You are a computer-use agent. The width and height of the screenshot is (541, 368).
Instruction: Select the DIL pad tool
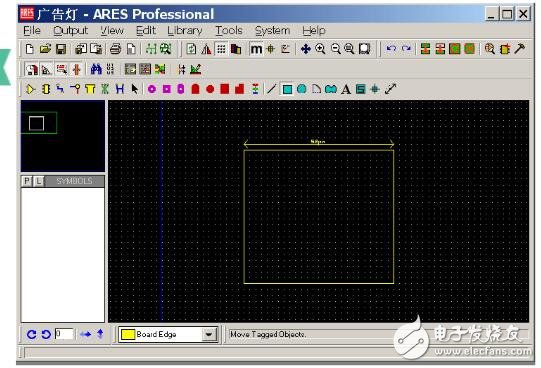[181, 89]
